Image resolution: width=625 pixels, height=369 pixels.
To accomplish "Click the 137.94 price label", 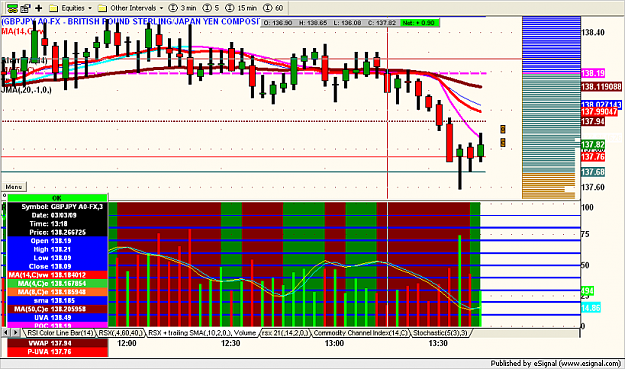I will click(593, 121).
